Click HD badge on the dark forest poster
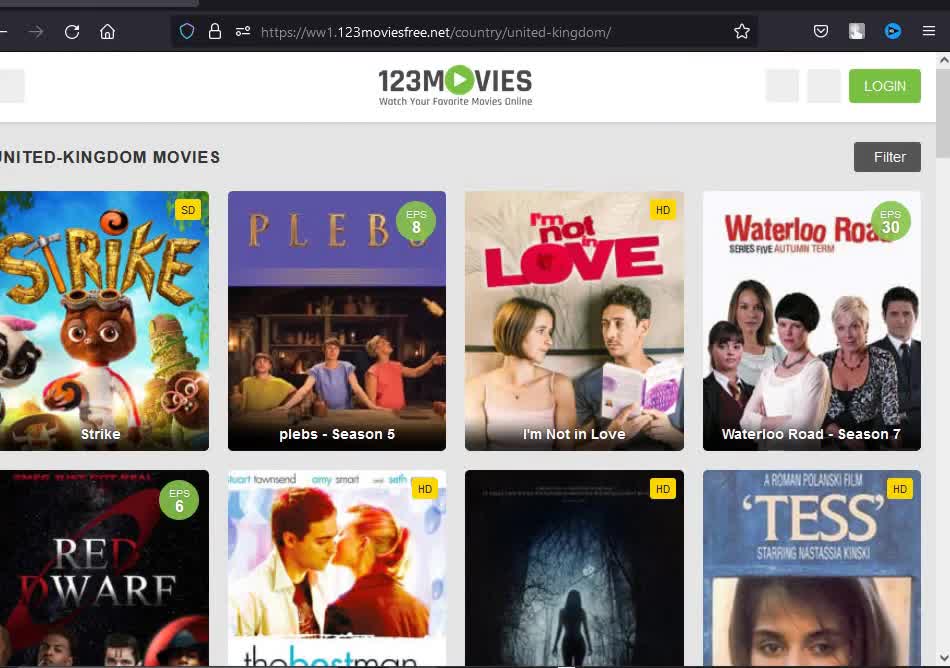Screen dimensions: 950x668 coord(663,489)
